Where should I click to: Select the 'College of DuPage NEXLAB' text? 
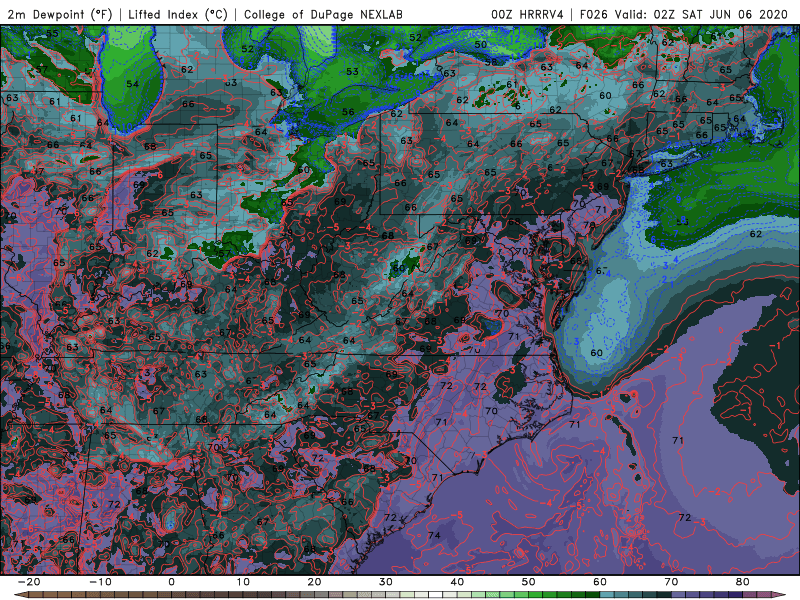pyautogui.click(x=323, y=14)
